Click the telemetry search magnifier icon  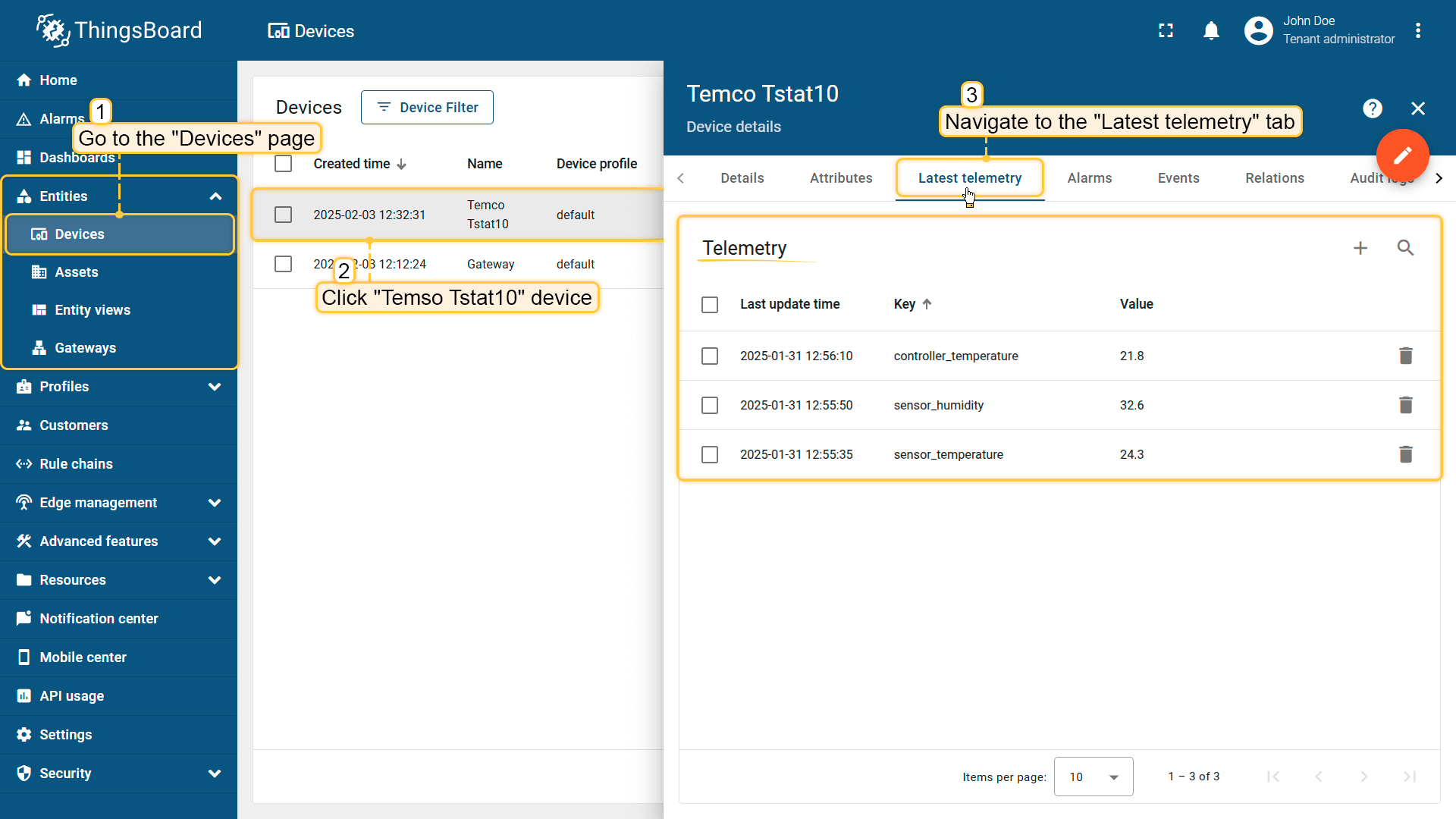tap(1405, 248)
